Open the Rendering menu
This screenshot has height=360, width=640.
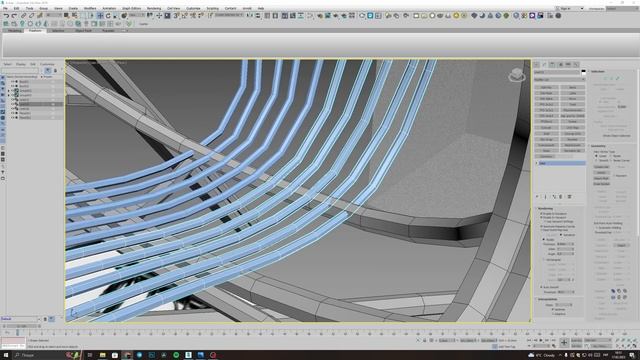click(x=153, y=8)
